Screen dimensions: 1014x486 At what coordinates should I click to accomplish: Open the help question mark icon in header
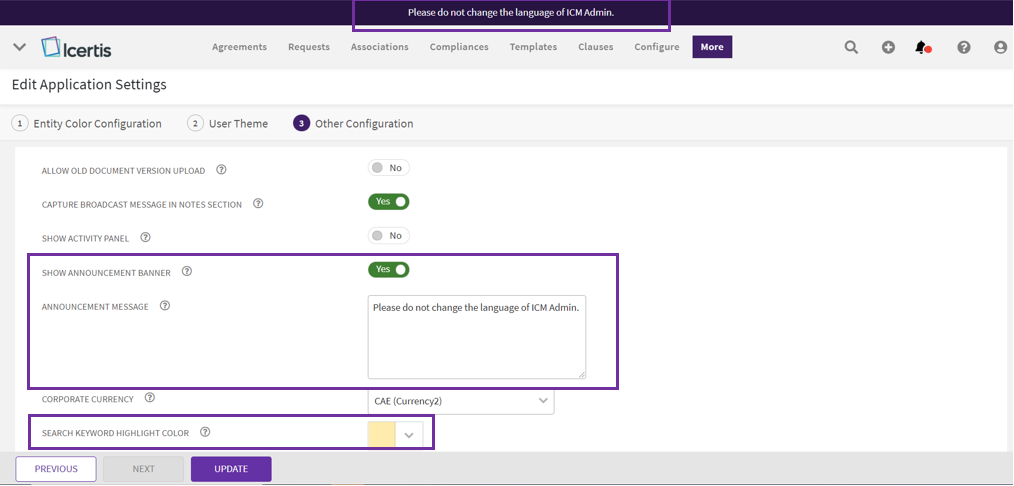[x=964, y=47]
